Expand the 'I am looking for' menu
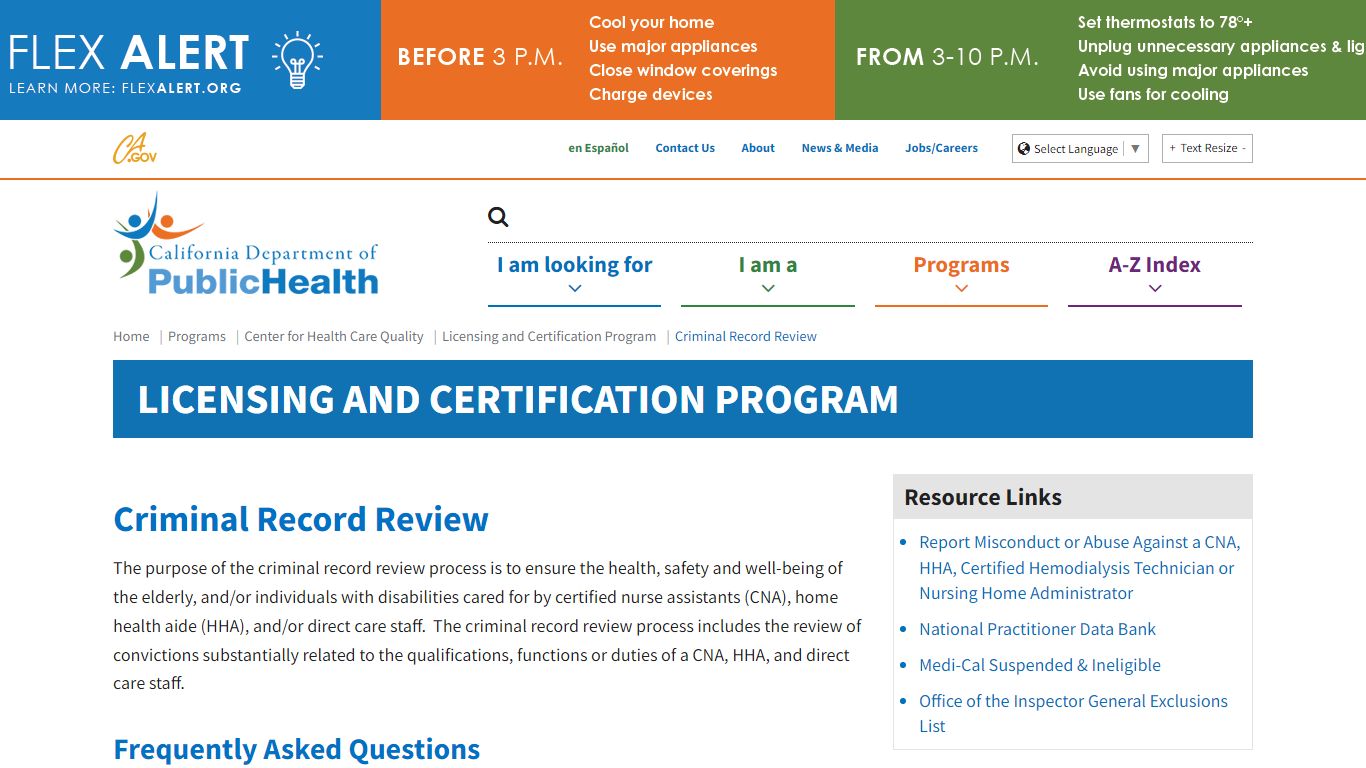 click(574, 275)
